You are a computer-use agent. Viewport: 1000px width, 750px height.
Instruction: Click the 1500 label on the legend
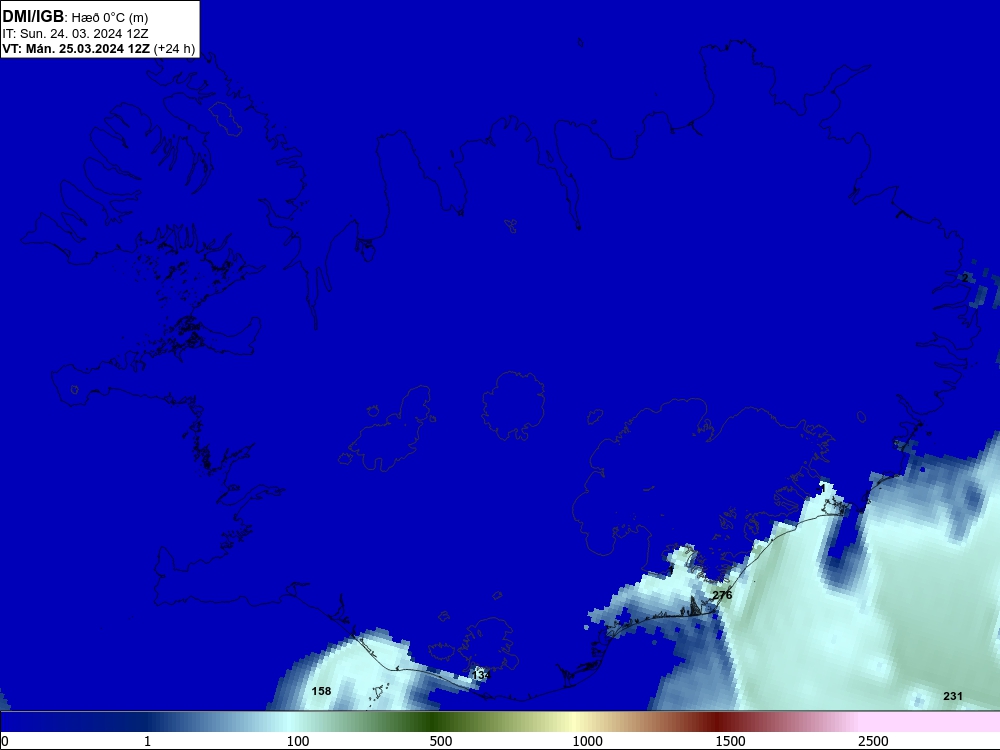coord(730,741)
